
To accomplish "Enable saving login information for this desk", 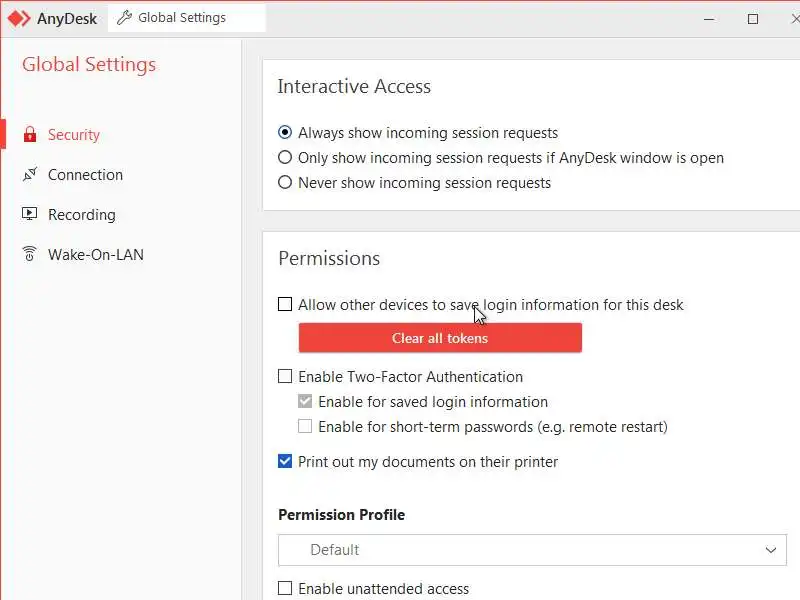I will coord(285,305).
